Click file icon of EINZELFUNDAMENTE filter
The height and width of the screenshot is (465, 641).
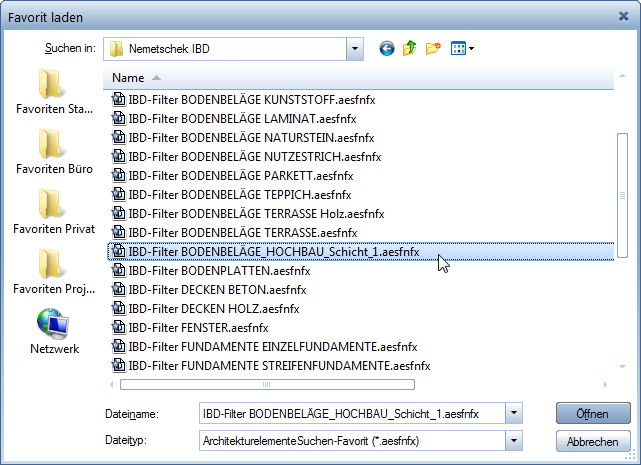(119, 346)
